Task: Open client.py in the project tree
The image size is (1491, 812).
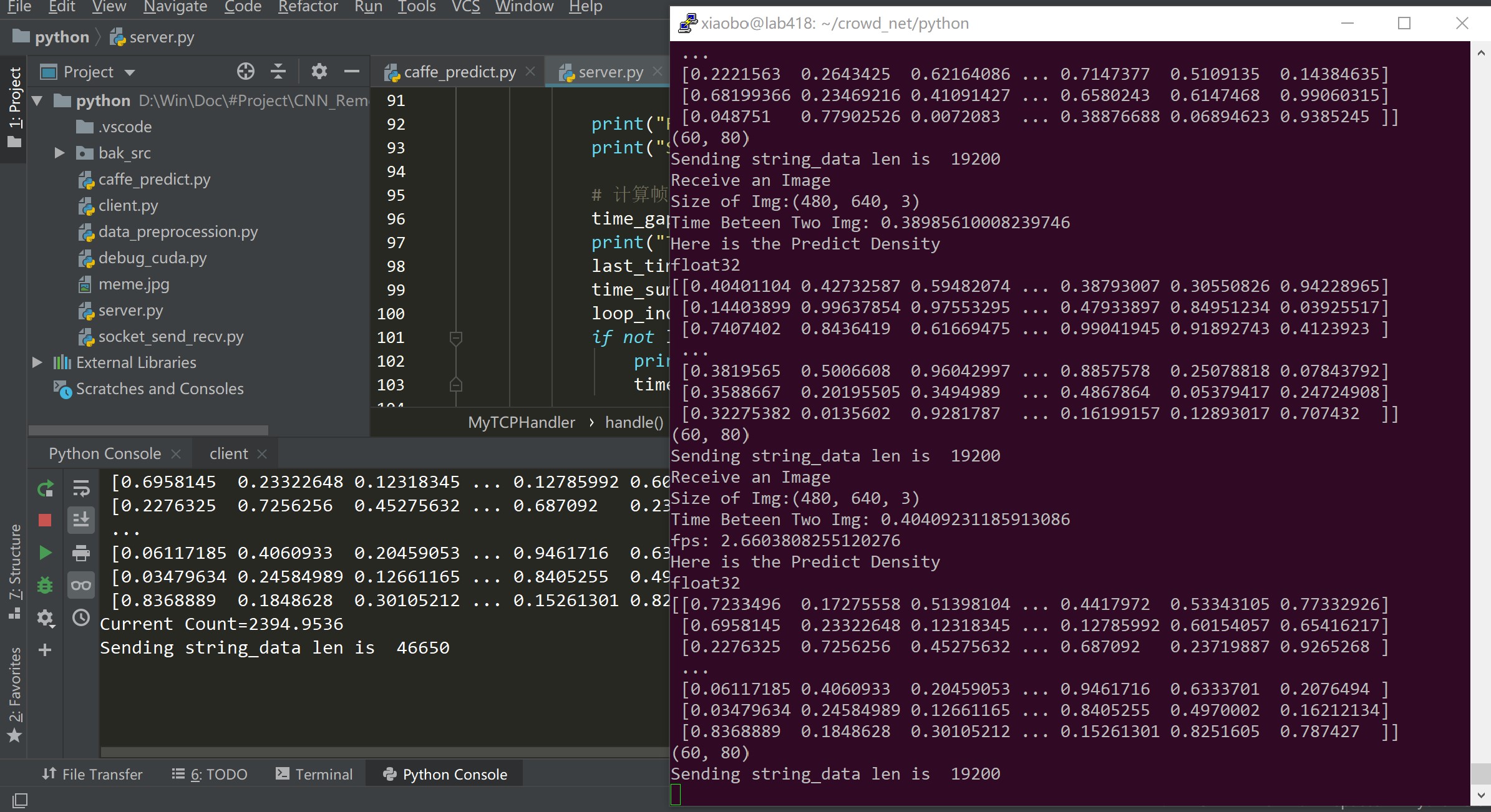Action: point(128,205)
